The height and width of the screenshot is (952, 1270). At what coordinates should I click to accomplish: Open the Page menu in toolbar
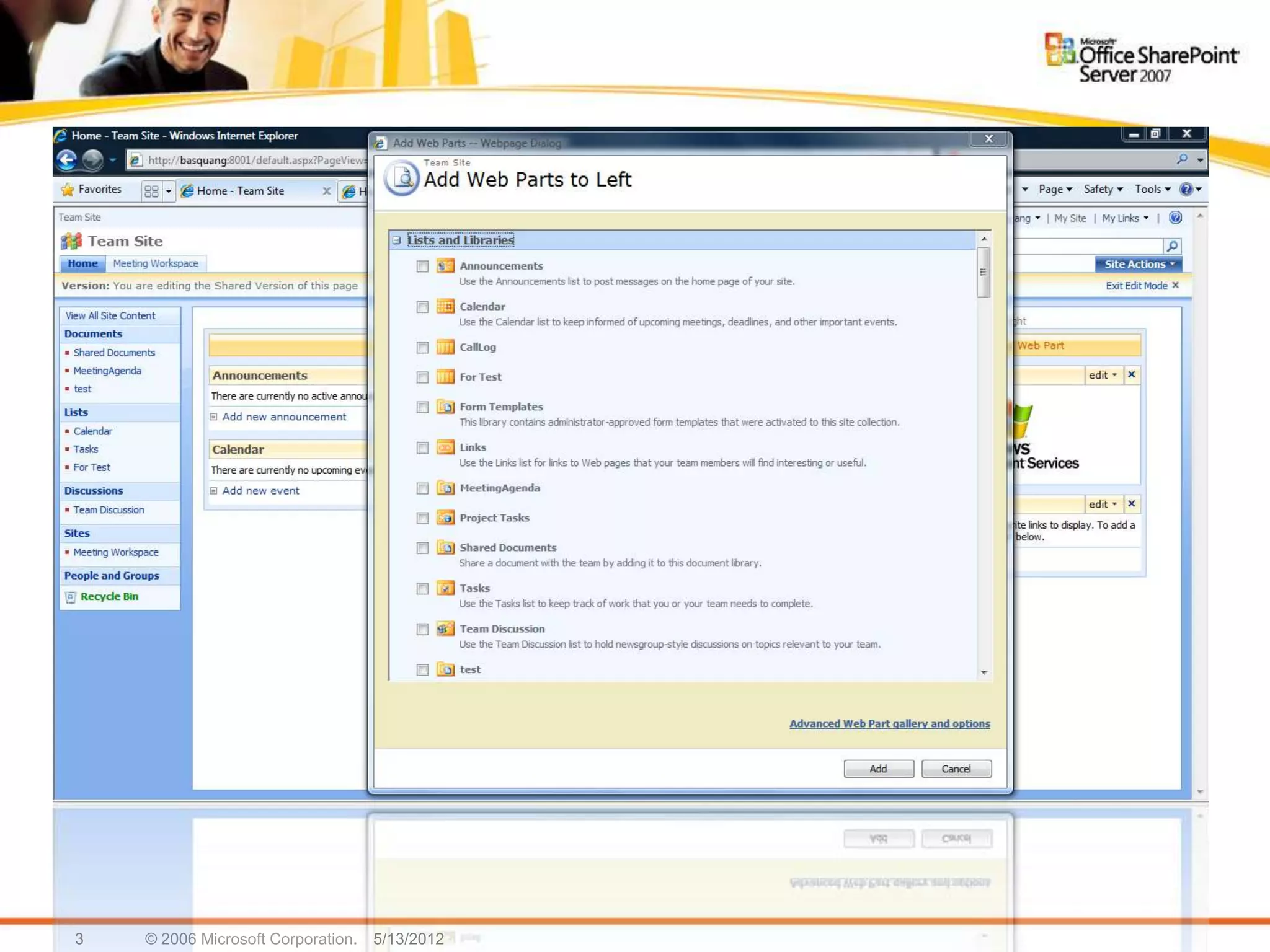[1055, 190]
